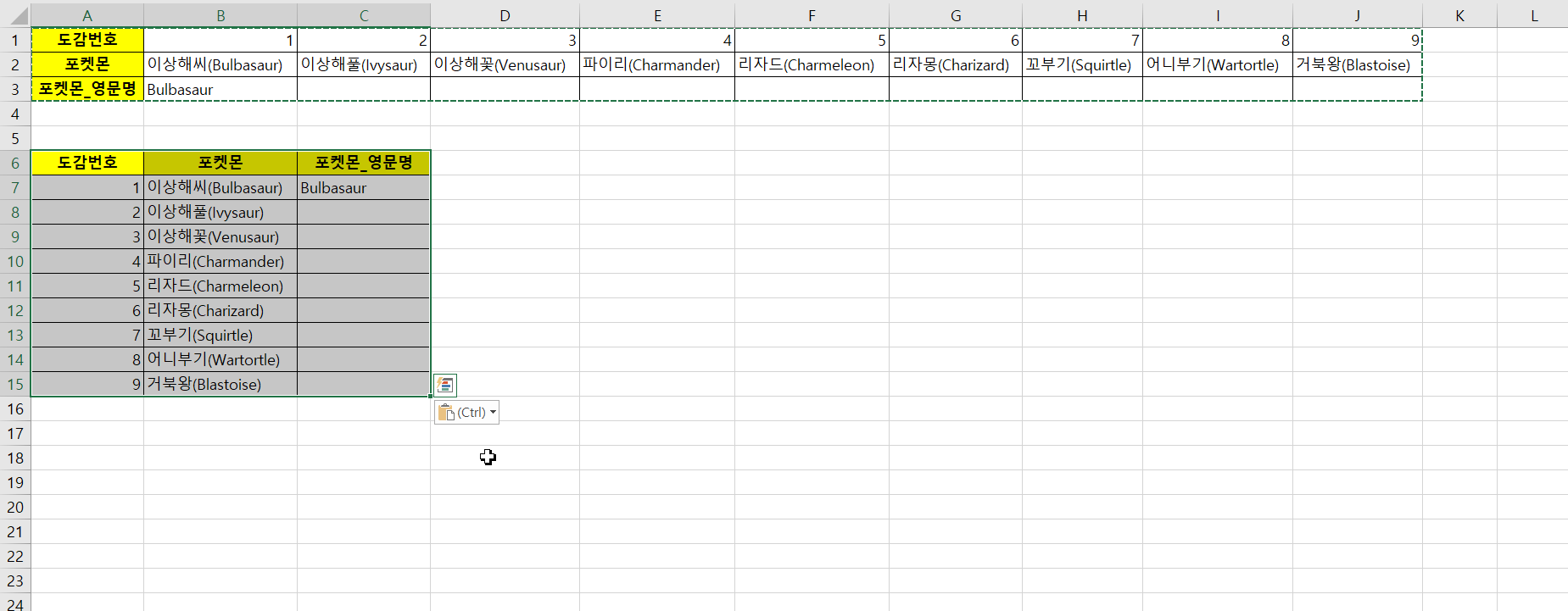Image resolution: width=1568 pixels, height=611 pixels.
Task: Select column C header
Action: 364,15
